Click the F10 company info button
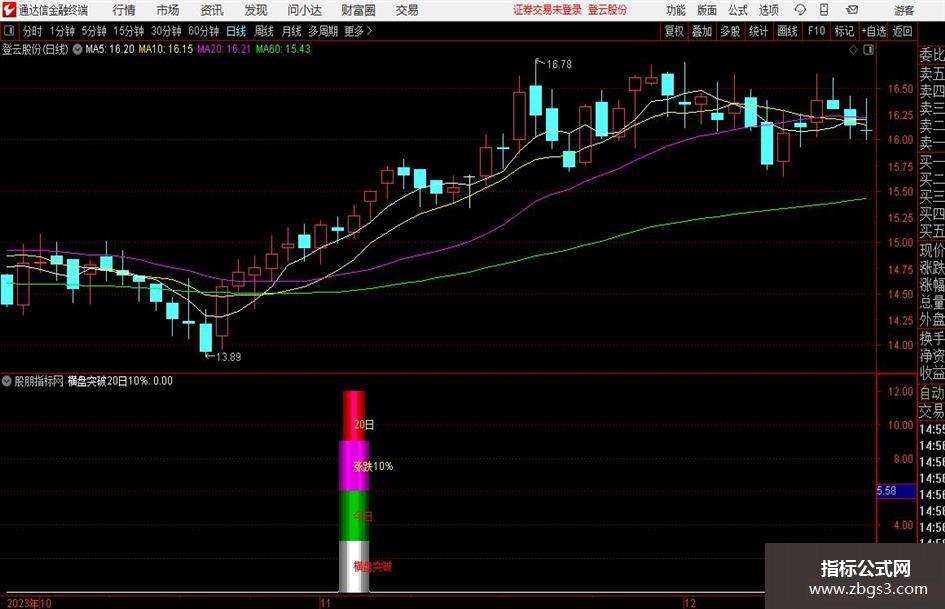The width and height of the screenshot is (945, 609). pos(817,31)
